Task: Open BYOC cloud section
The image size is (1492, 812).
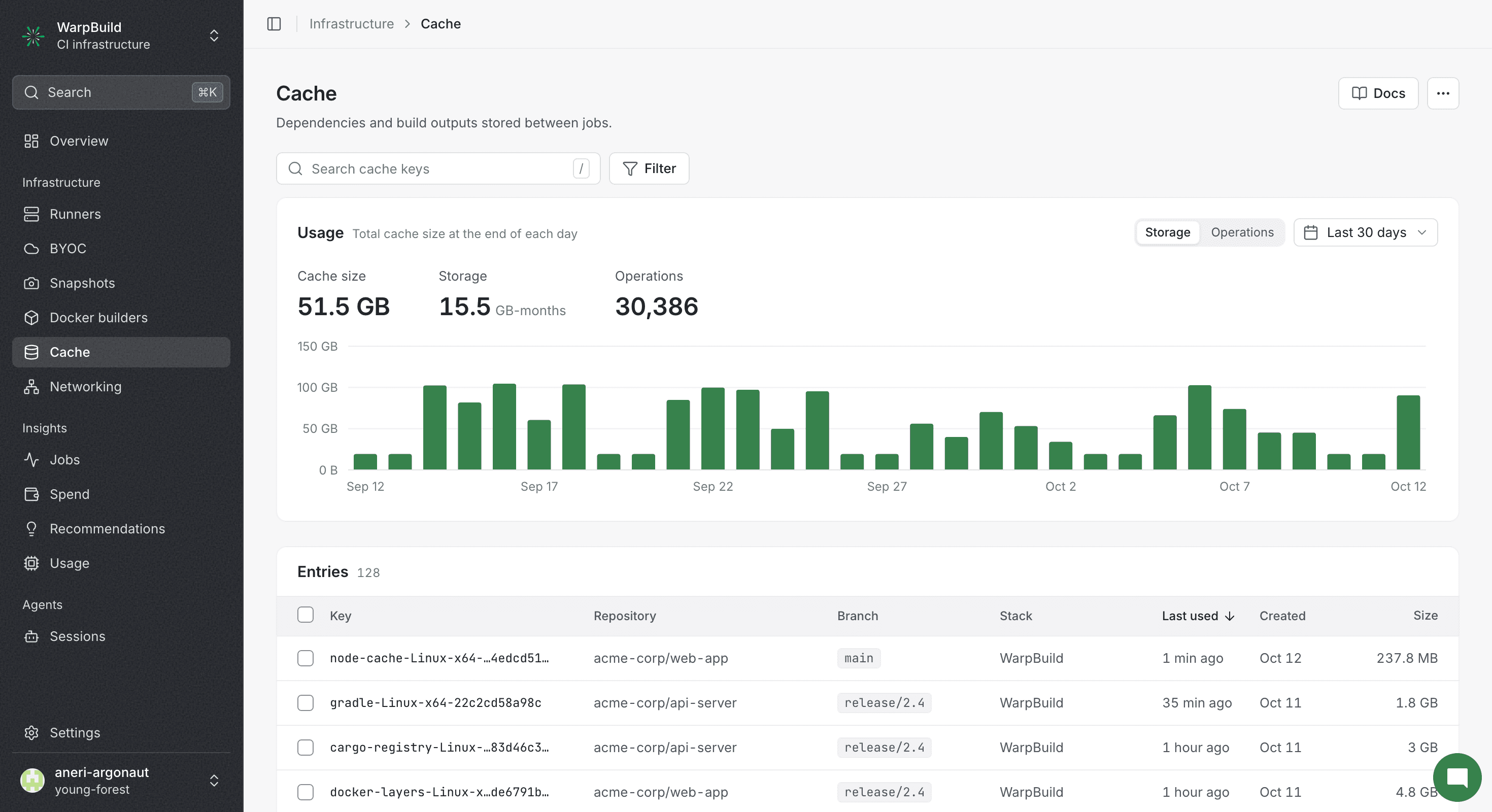Action: click(x=121, y=249)
